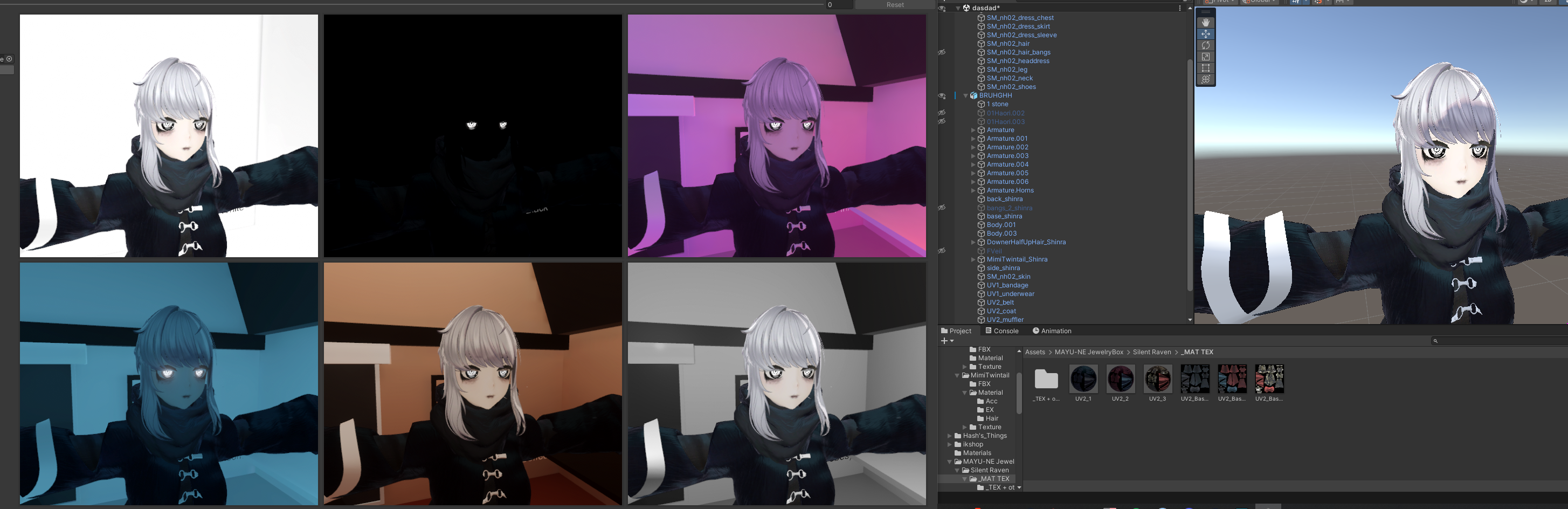1568x509 pixels.
Task: Click the pink lighting preview thumbnail
Action: click(777, 136)
